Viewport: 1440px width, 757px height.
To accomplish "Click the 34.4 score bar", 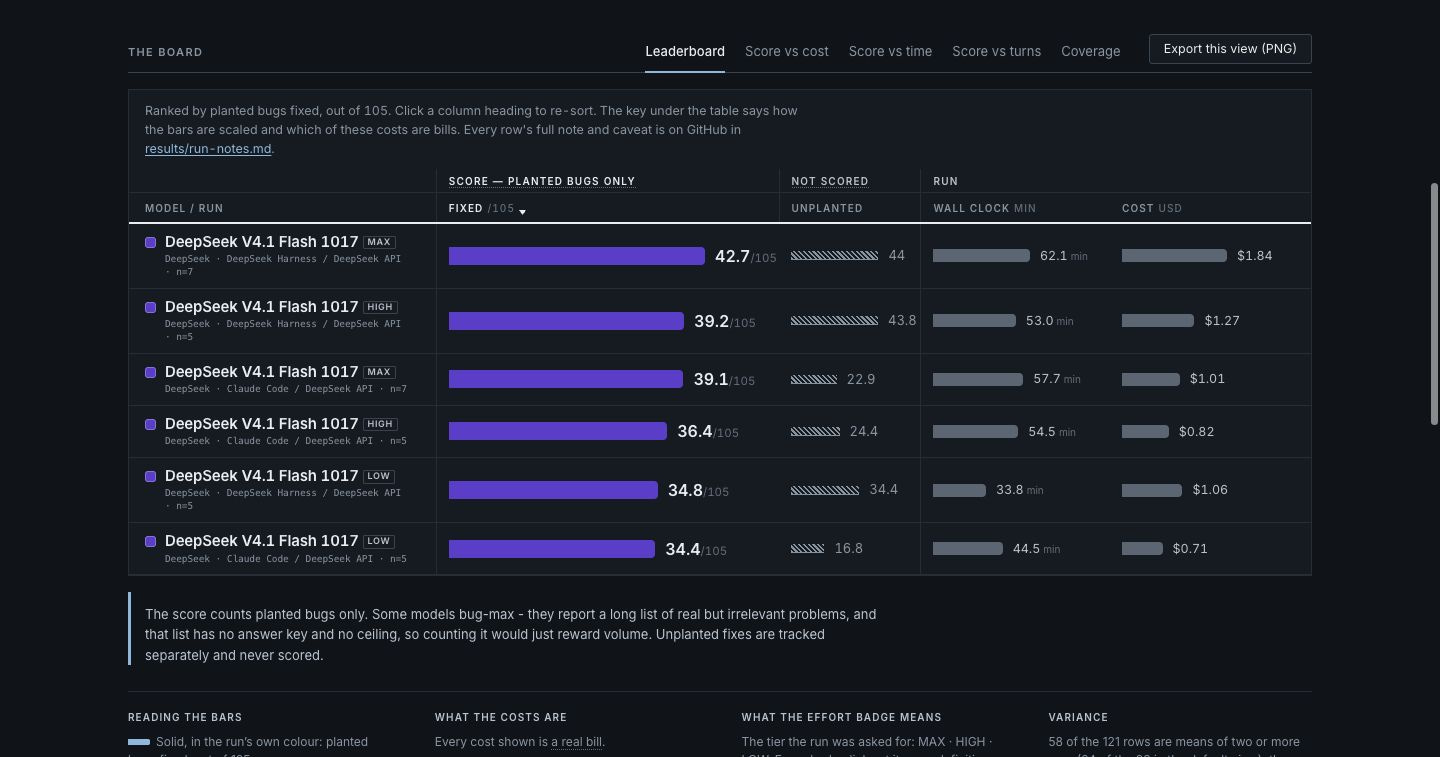I will tap(552, 549).
